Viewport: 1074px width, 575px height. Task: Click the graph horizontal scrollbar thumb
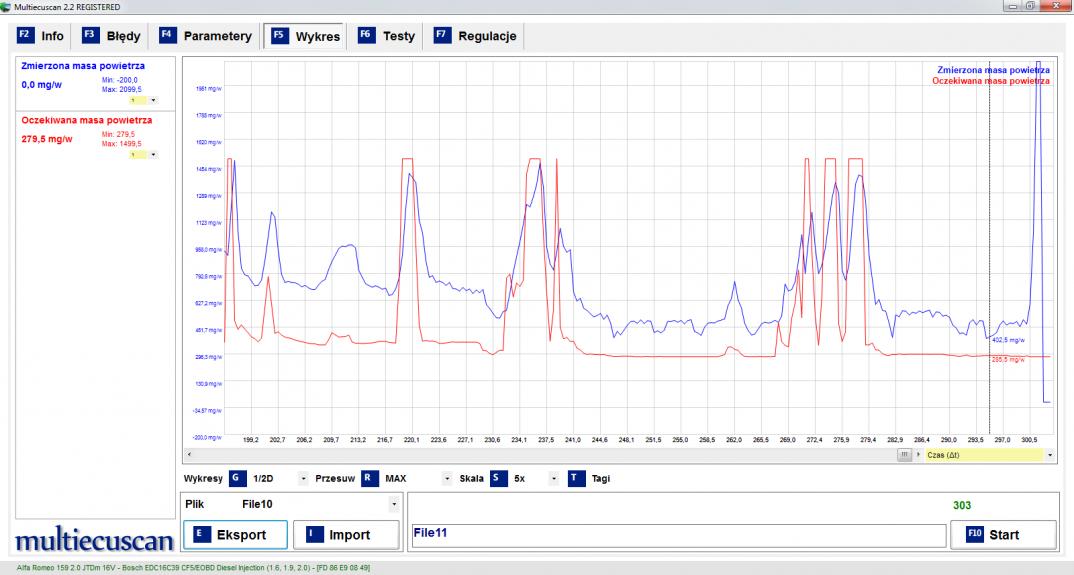905,455
